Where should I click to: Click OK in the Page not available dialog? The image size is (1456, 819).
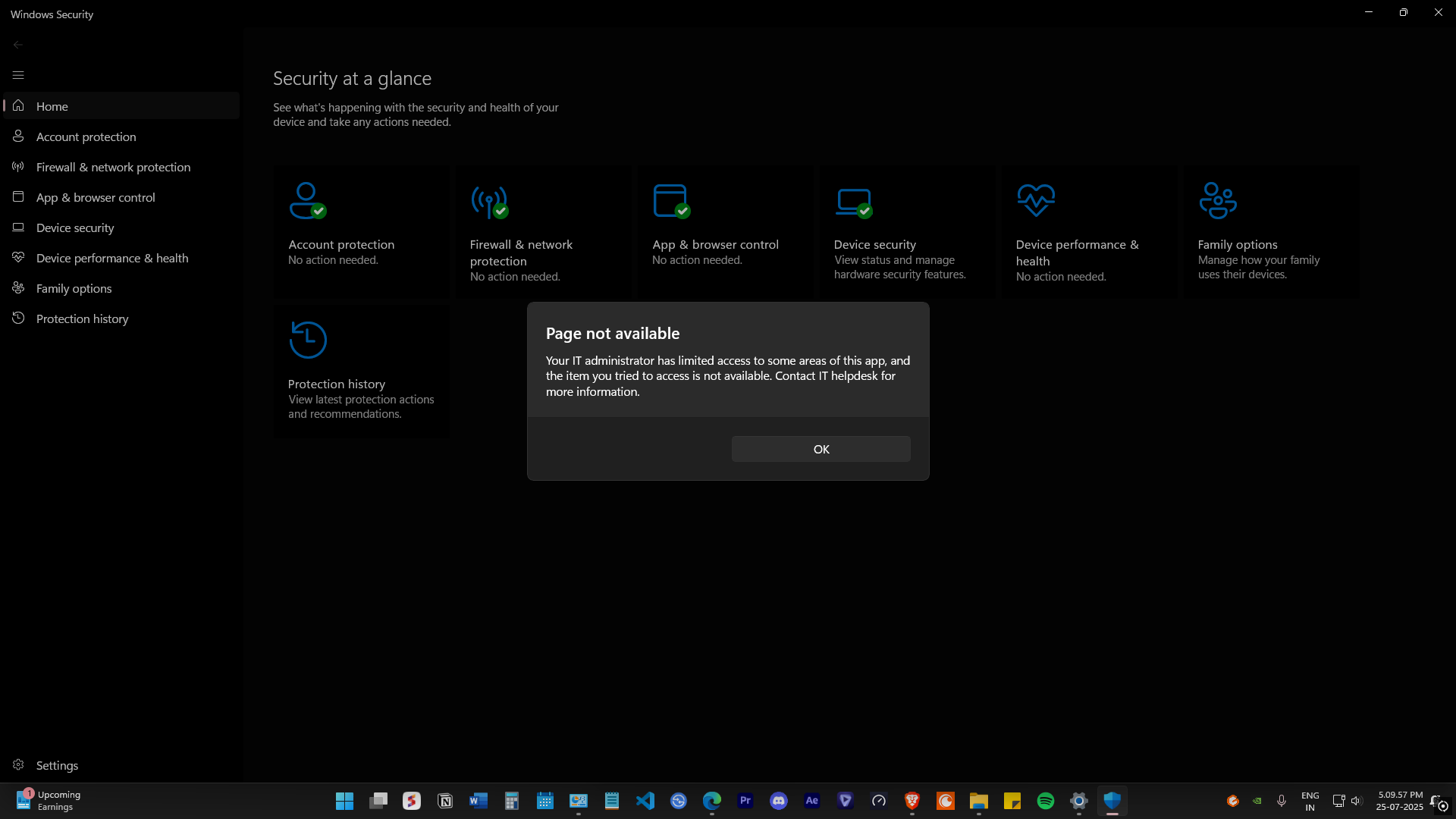click(x=821, y=449)
